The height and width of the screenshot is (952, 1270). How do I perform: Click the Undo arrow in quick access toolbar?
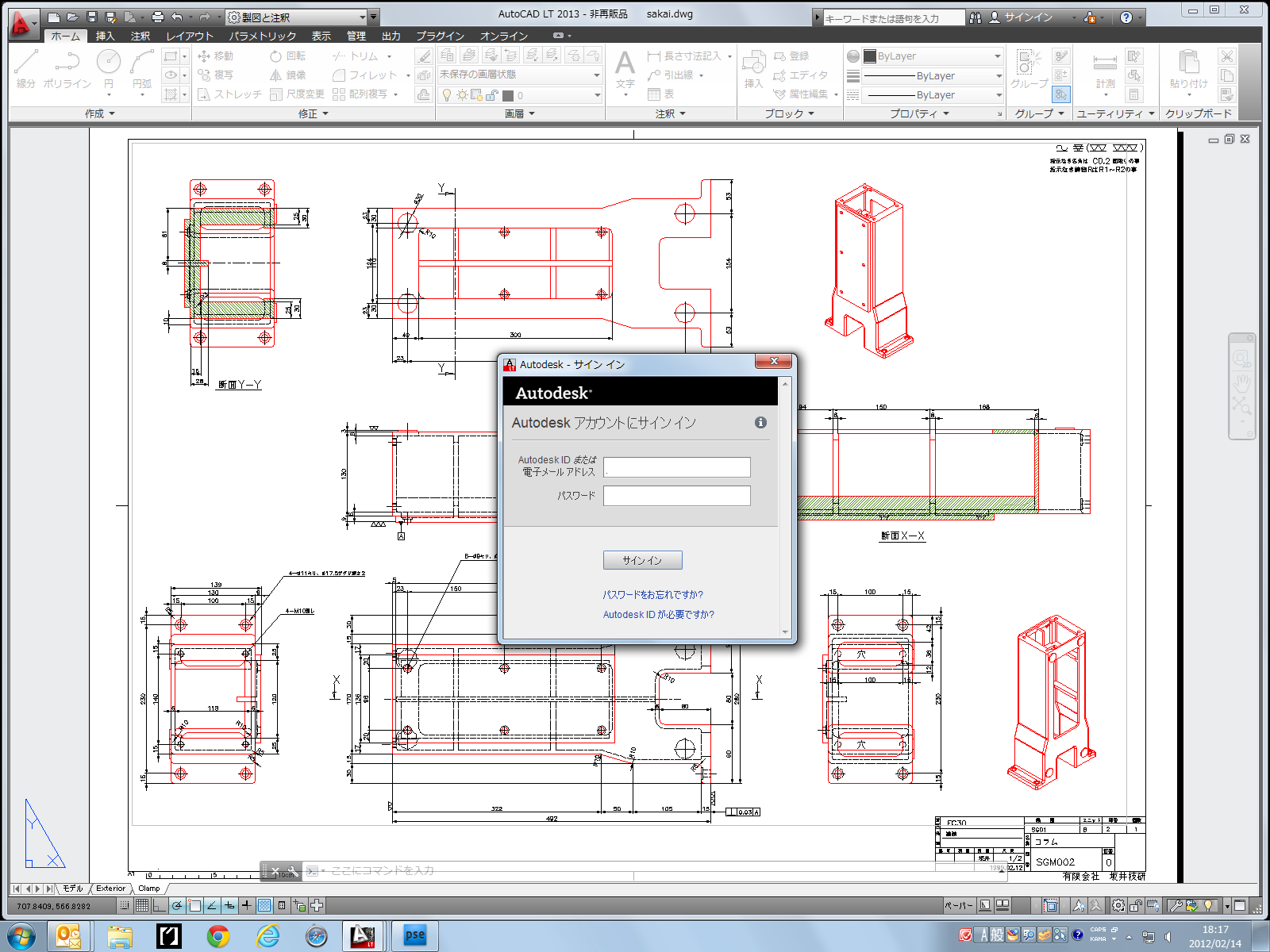tap(177, 17)
